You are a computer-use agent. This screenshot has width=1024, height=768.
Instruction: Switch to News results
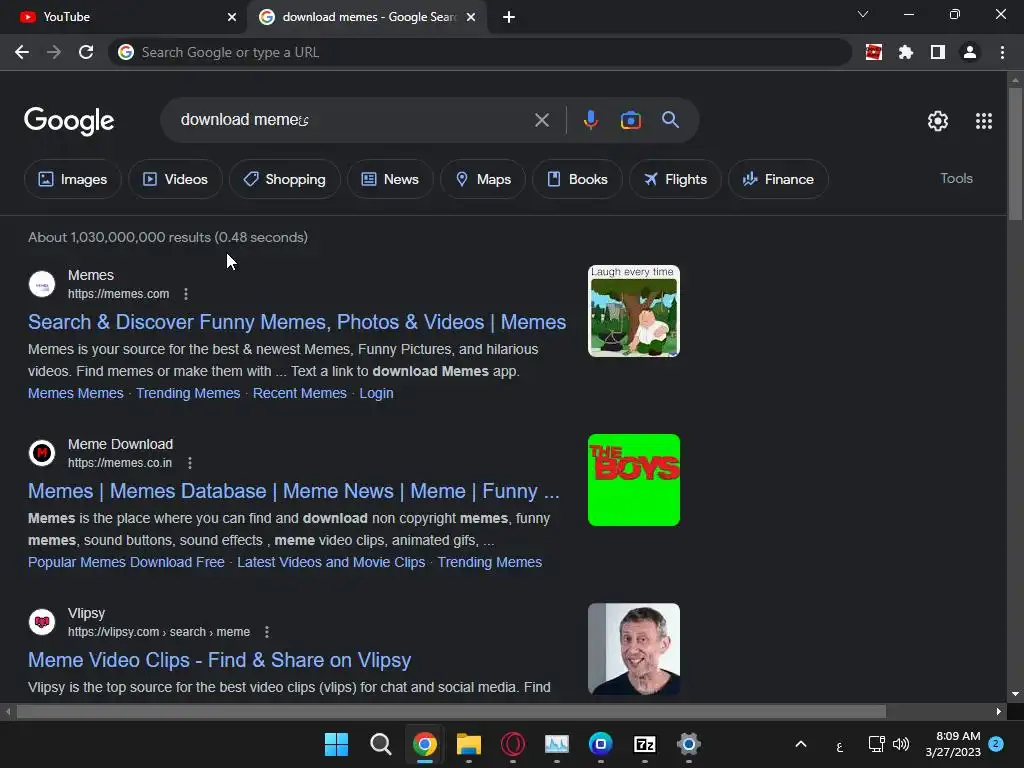click(390, 179)
